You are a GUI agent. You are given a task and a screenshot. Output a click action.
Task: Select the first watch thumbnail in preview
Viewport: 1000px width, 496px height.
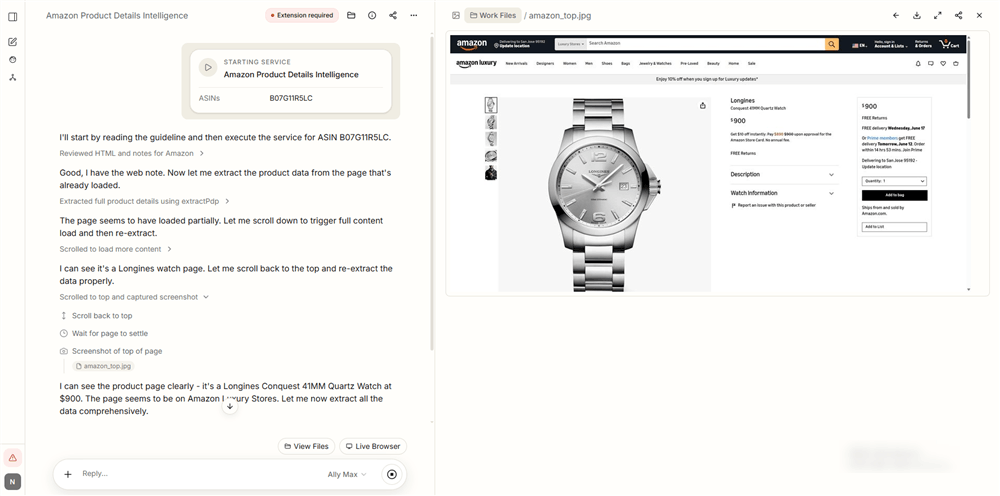(491, 105)
